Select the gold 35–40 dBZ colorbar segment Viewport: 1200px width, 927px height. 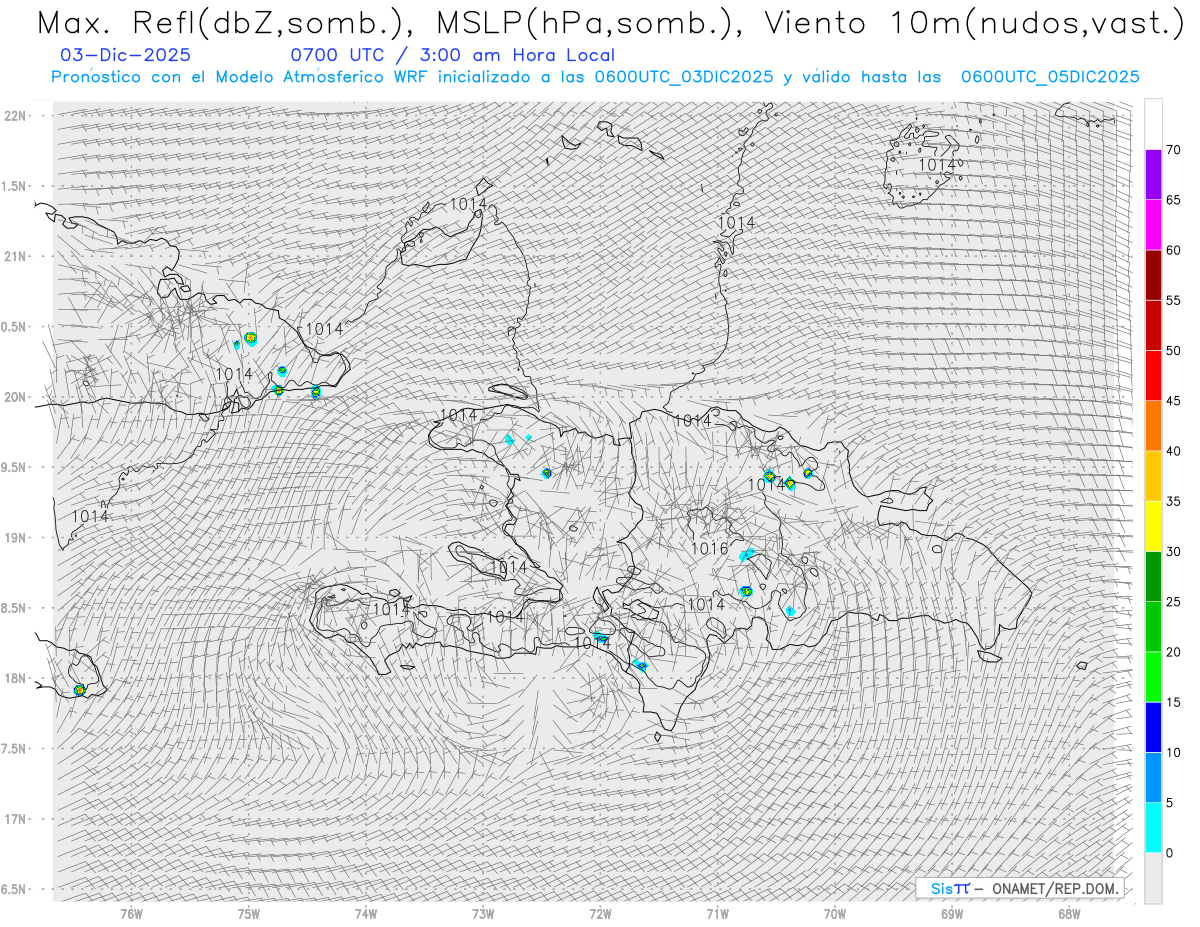(x=1153, y=476)
